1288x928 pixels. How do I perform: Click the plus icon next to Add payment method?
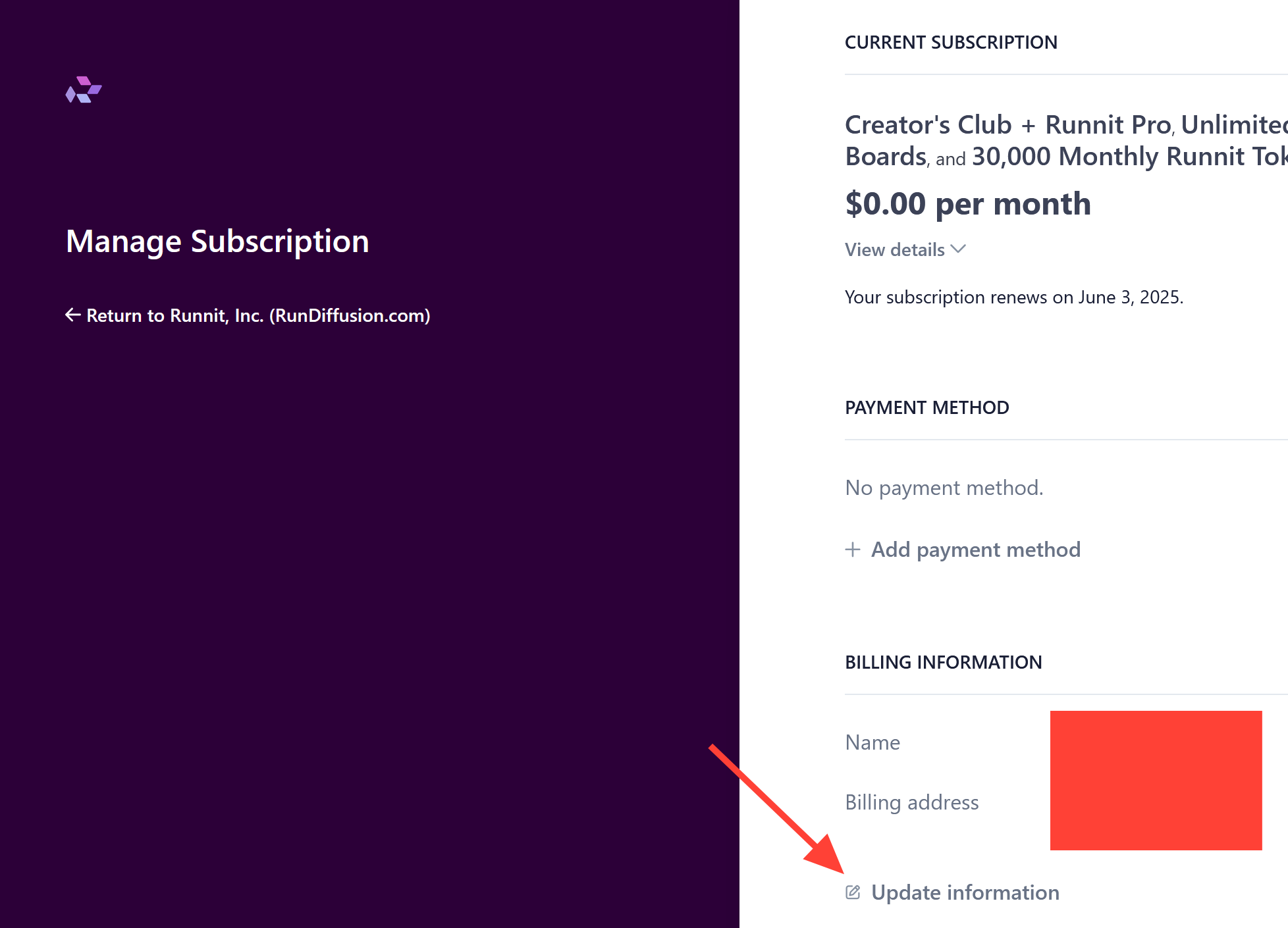[853, 549]
